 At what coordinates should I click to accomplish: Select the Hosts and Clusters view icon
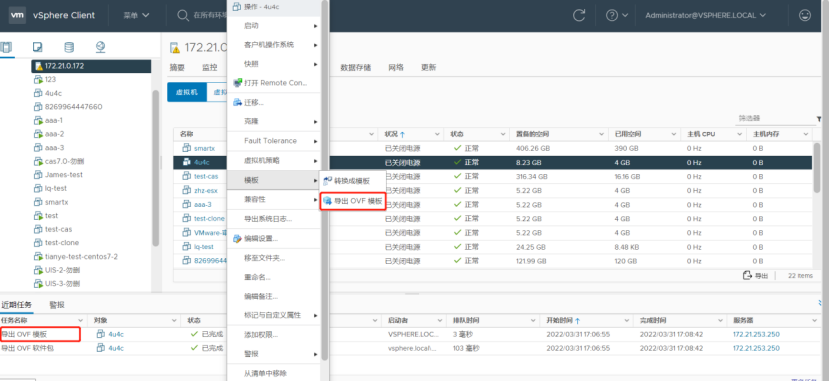pyautogui.click(x=6, y=48)
